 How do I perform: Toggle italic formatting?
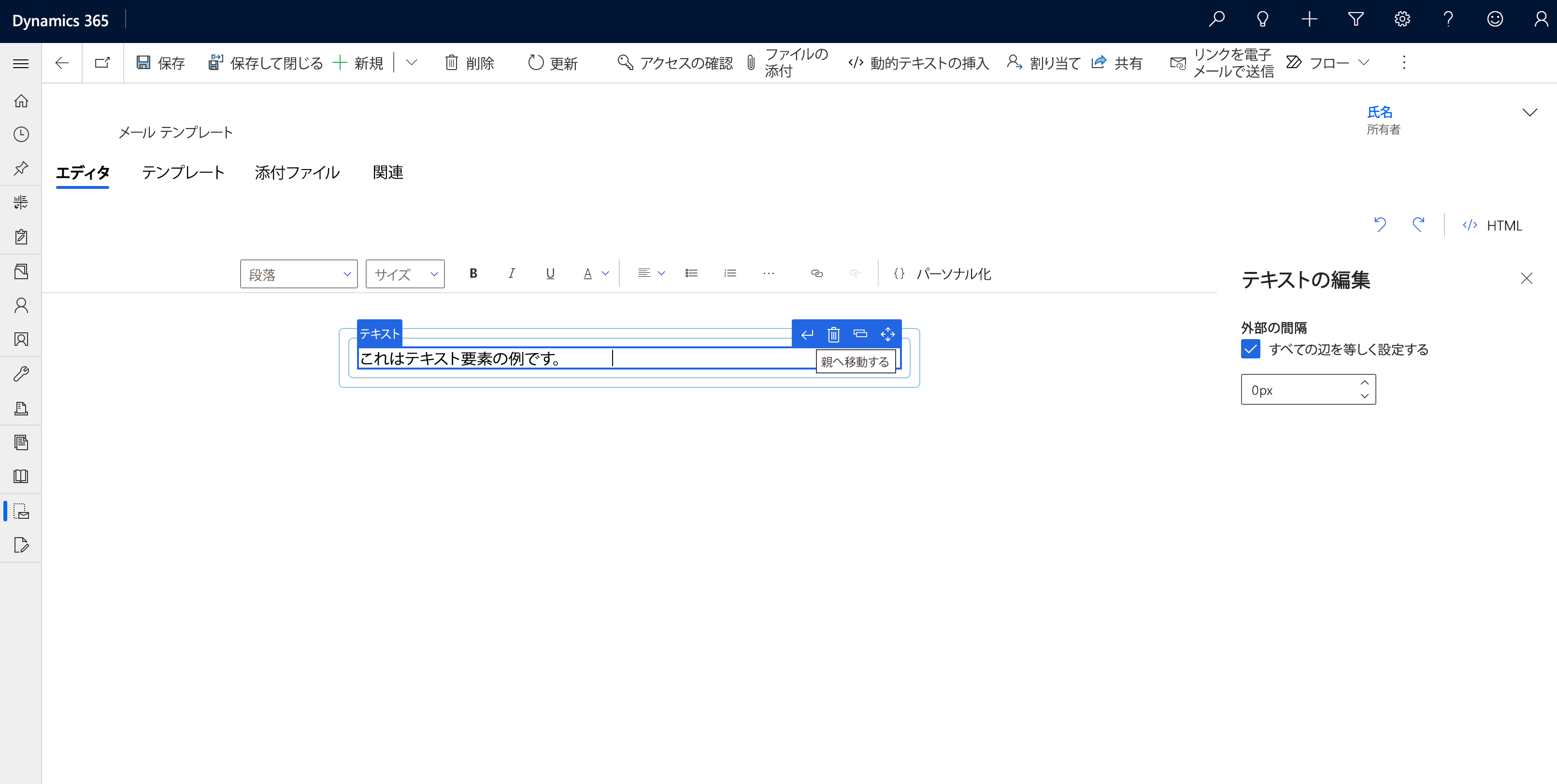pyautogui.click(x=511, y=274)
